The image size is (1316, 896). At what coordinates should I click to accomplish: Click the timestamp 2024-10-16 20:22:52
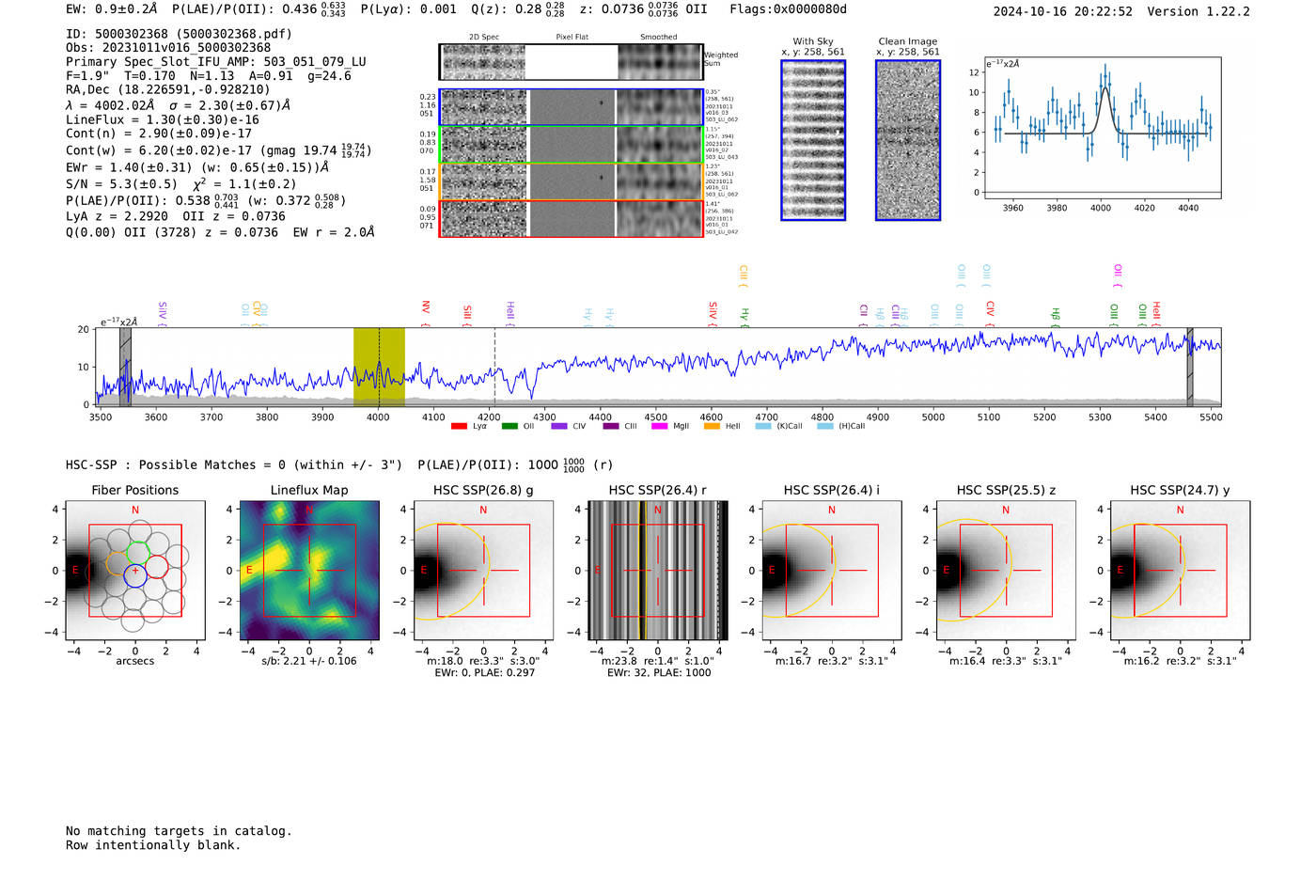[1063, 12]
